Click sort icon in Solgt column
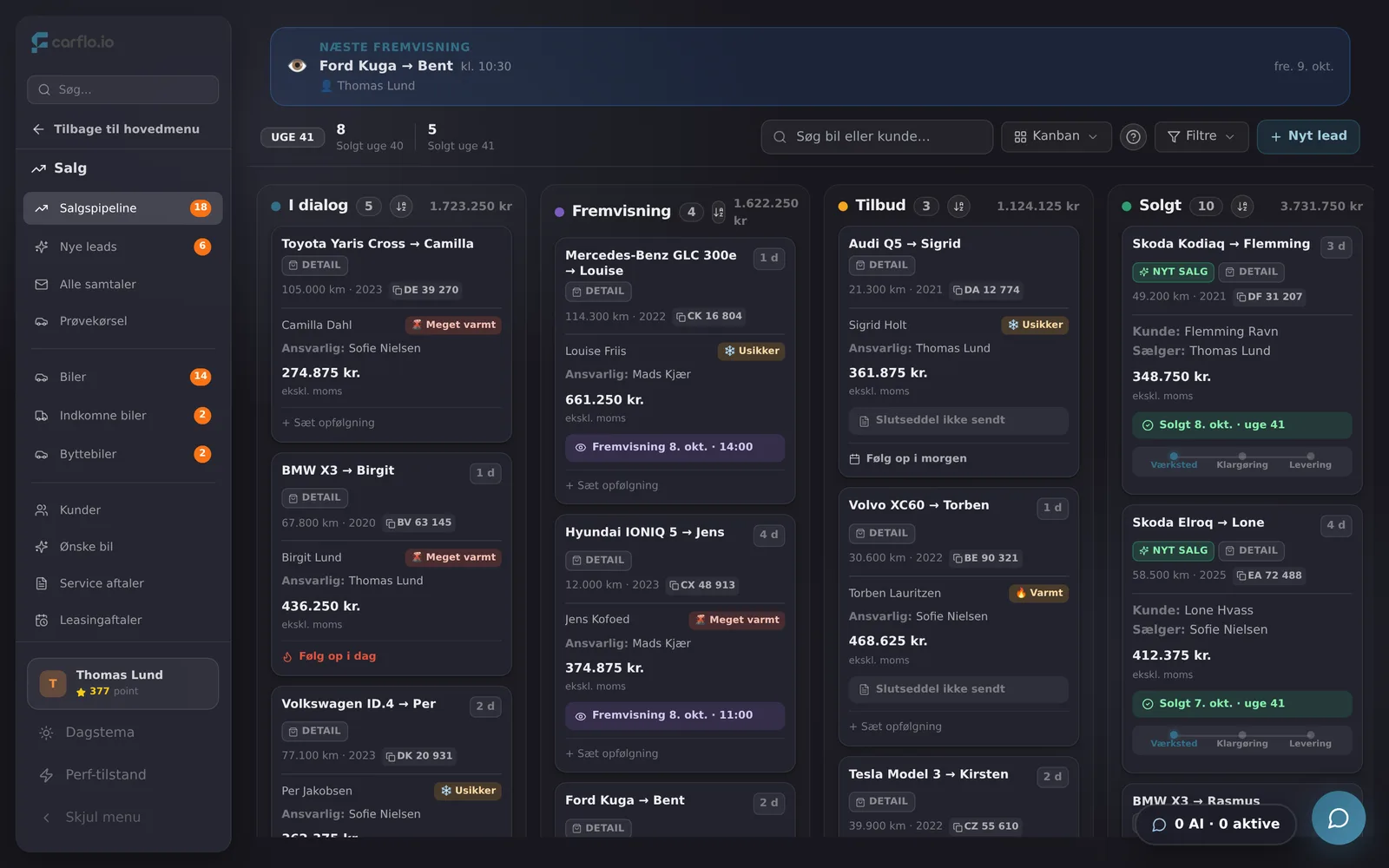Image resolution: width=1389 pixels, height=868 pixels. [x=1242, y=206]
